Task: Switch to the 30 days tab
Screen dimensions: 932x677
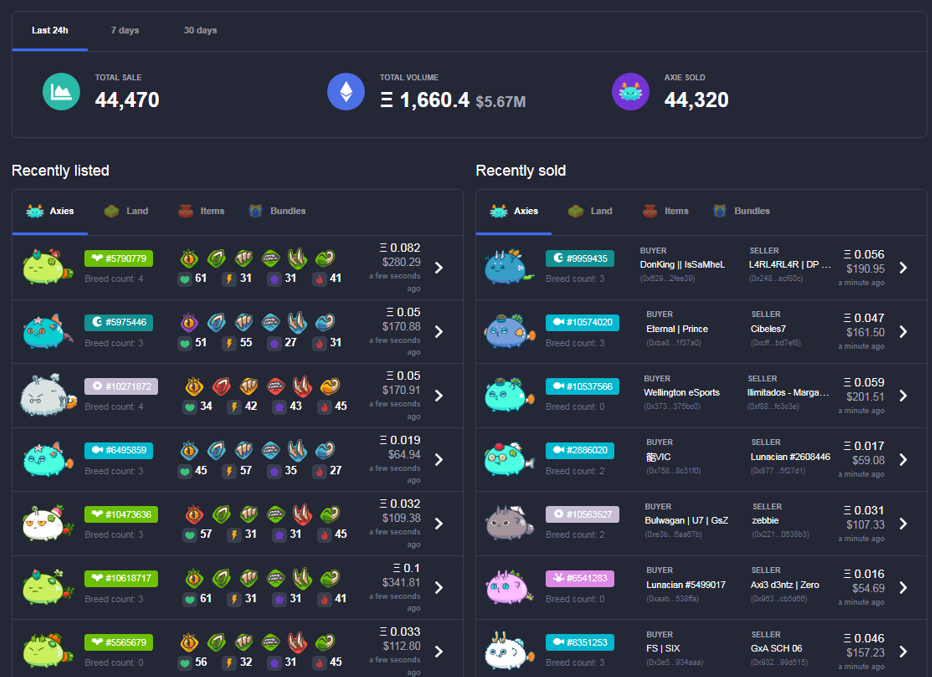Action: 200,30
